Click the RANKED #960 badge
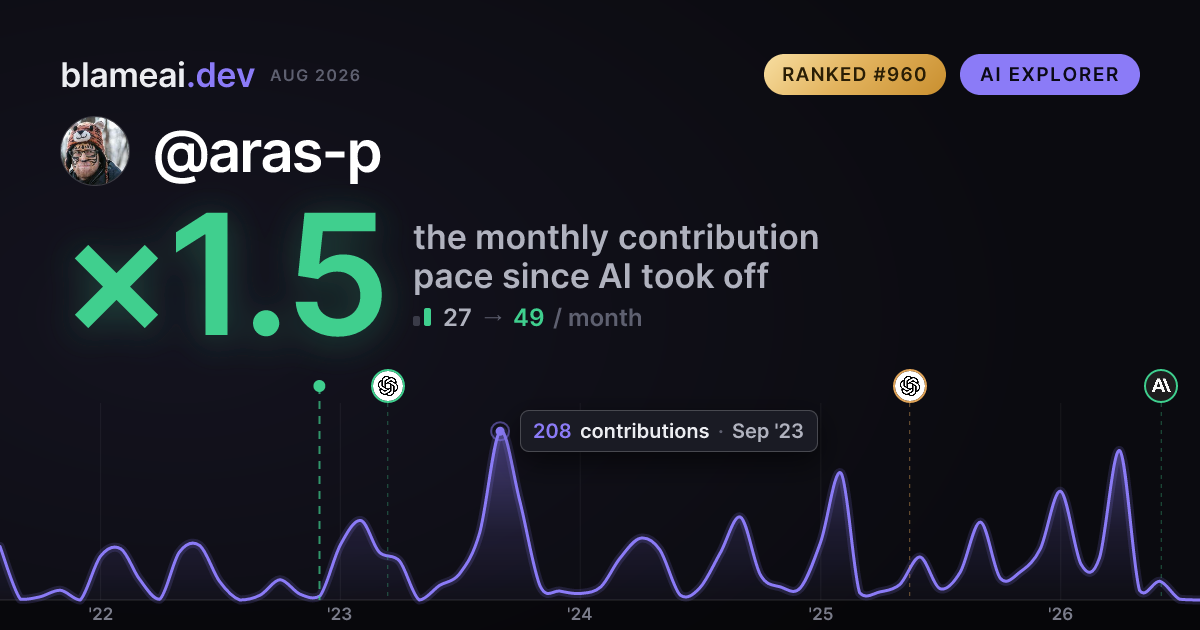1200x630 pixels. tap(855, 75)
